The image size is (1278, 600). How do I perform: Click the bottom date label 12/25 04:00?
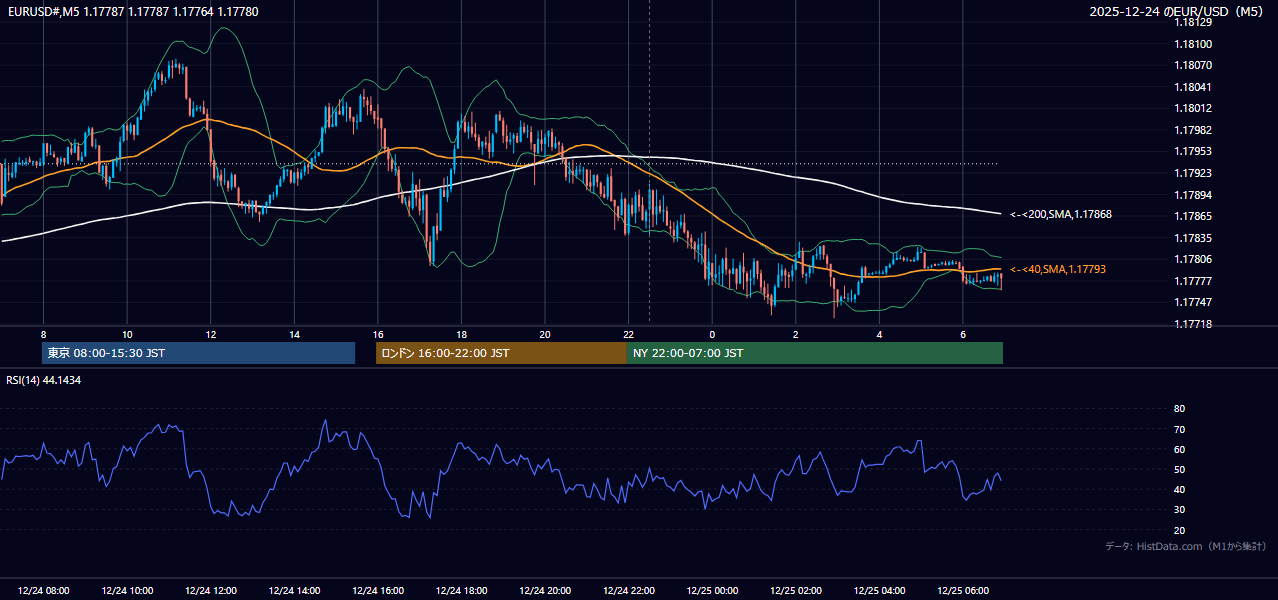879,591
